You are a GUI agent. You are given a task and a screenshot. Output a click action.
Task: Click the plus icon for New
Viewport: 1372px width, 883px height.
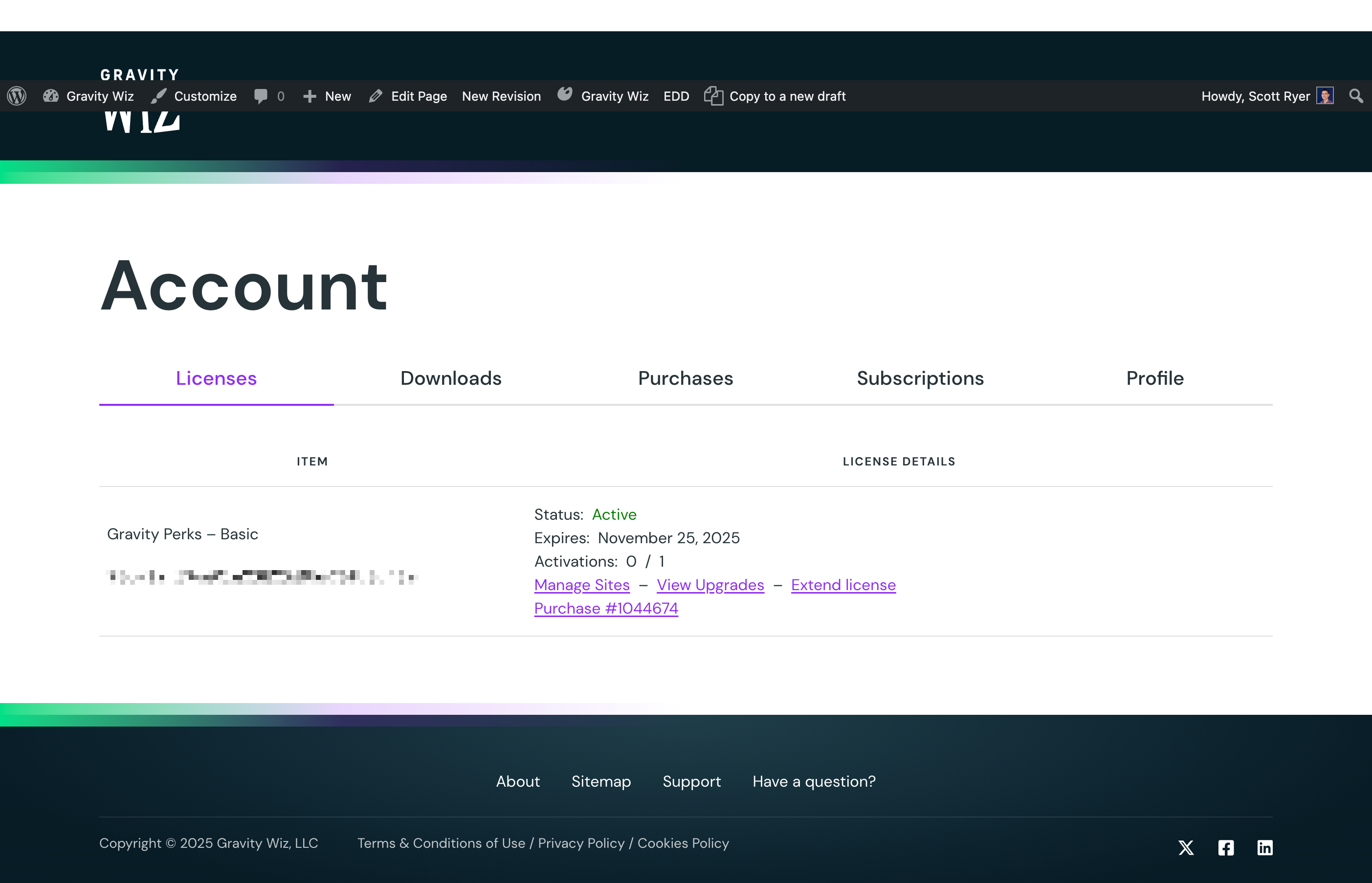310,96
